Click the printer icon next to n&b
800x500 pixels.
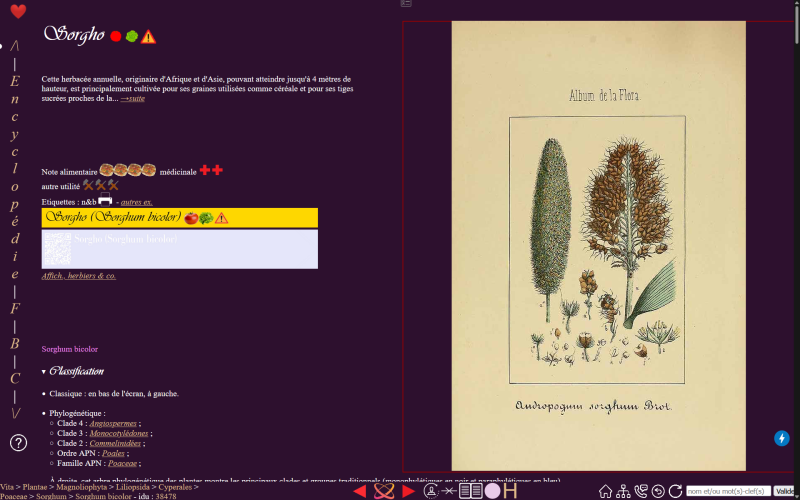tap(105, 200)
